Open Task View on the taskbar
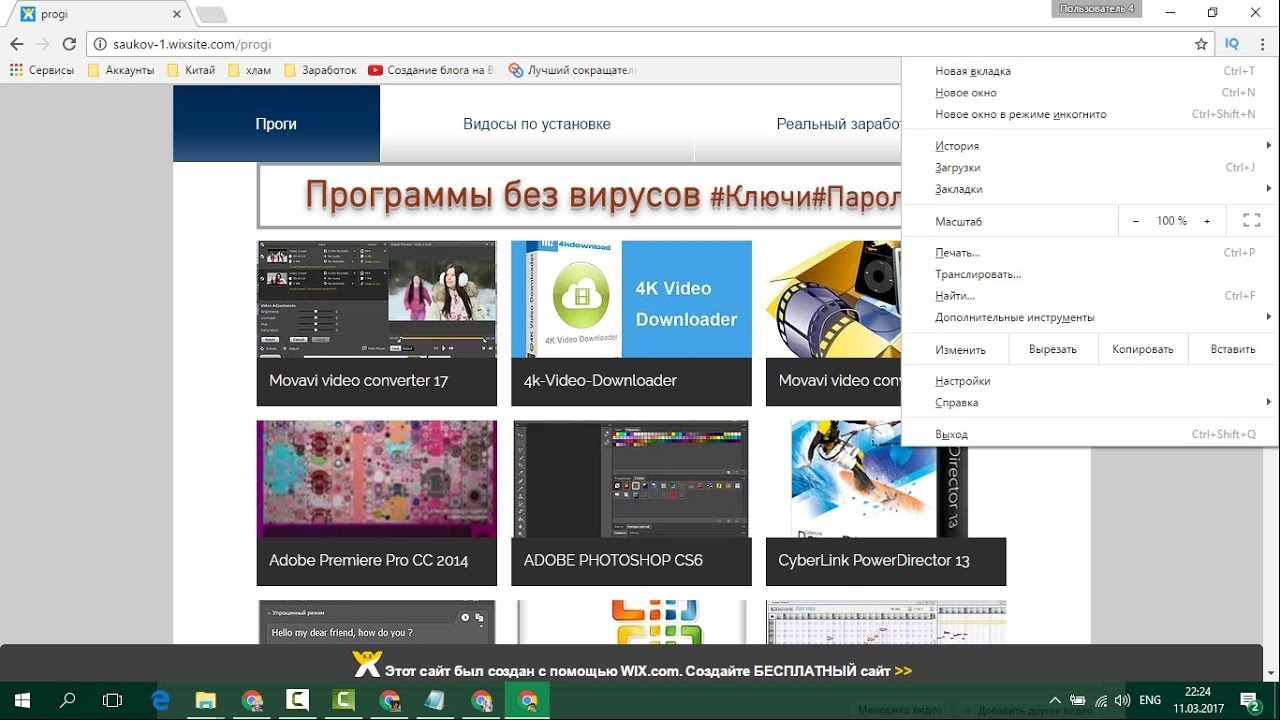 [113, 700]
